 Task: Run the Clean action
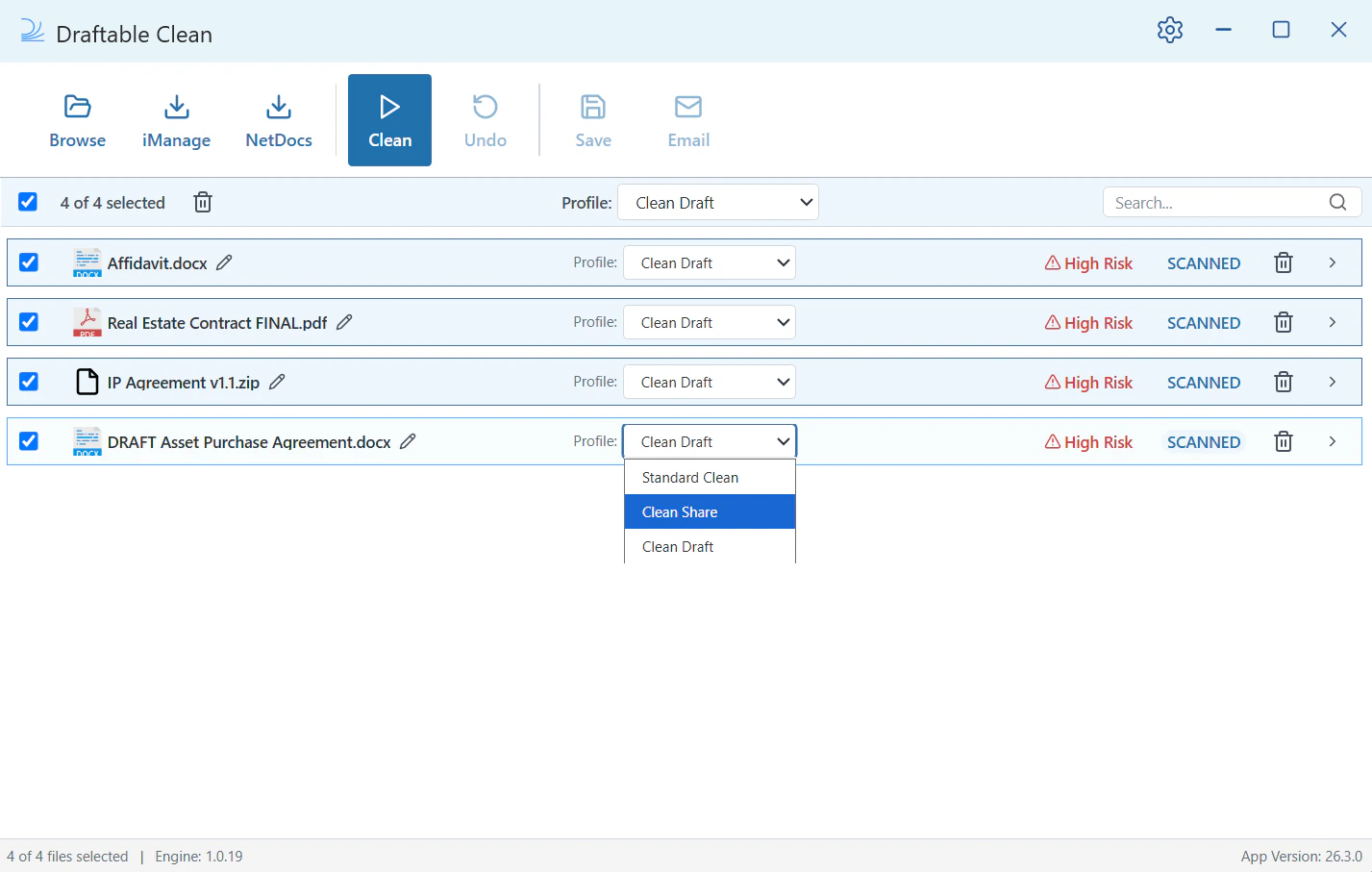(389, 120)
